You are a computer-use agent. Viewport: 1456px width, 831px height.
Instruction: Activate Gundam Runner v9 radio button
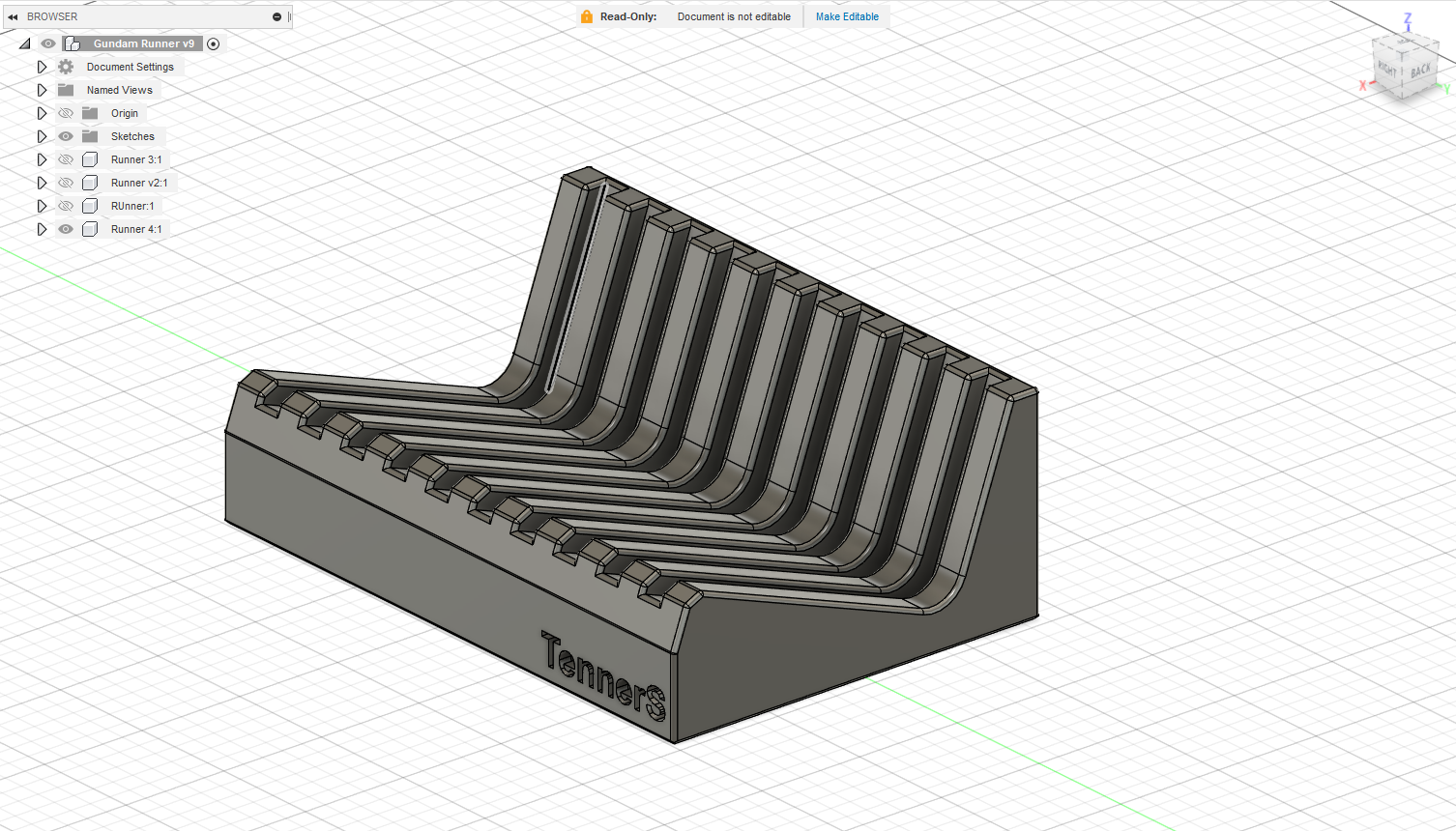click(x=214, y=43)
